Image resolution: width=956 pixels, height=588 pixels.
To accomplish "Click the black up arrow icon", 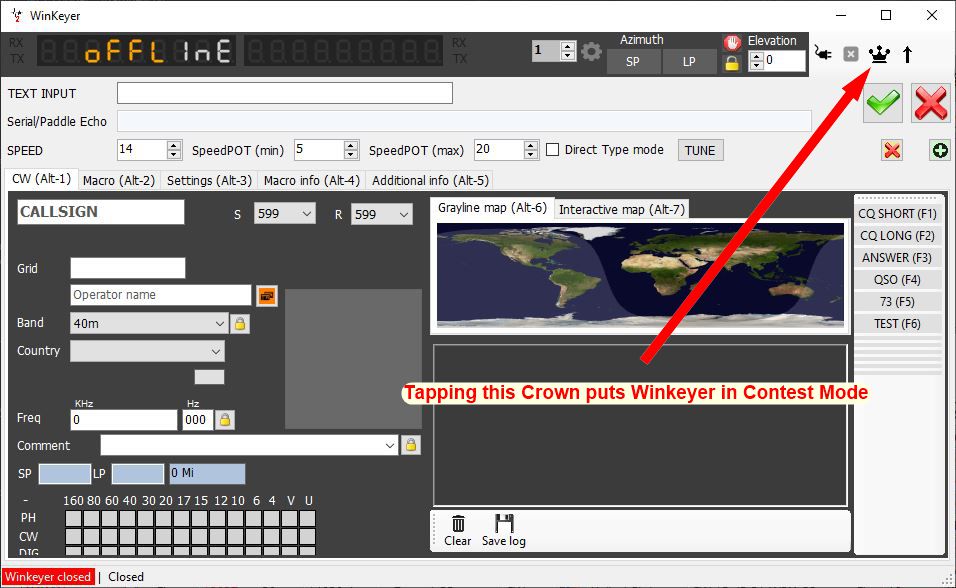I will point(907,54).
